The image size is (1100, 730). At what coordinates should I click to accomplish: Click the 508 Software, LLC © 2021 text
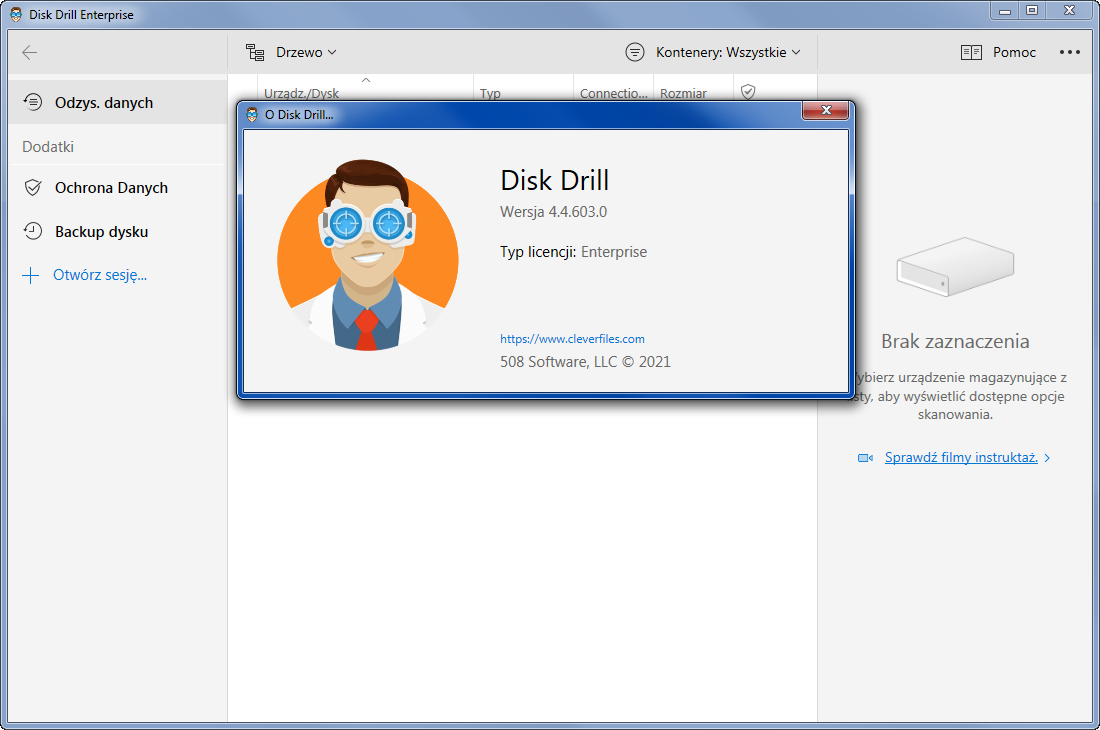[585, 362]
